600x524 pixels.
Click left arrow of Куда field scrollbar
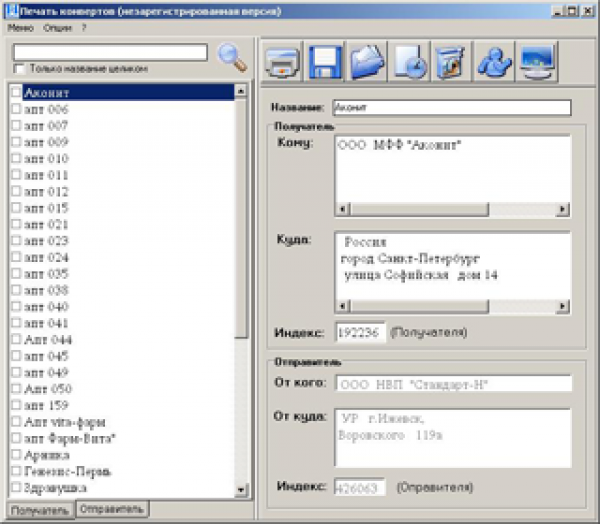[343, 306]
